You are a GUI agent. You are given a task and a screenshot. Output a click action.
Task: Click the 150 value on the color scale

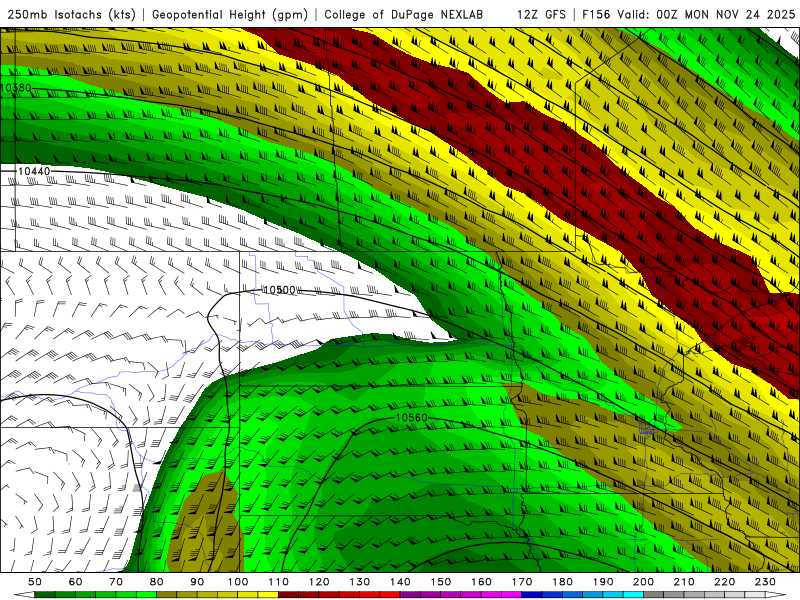441,582
